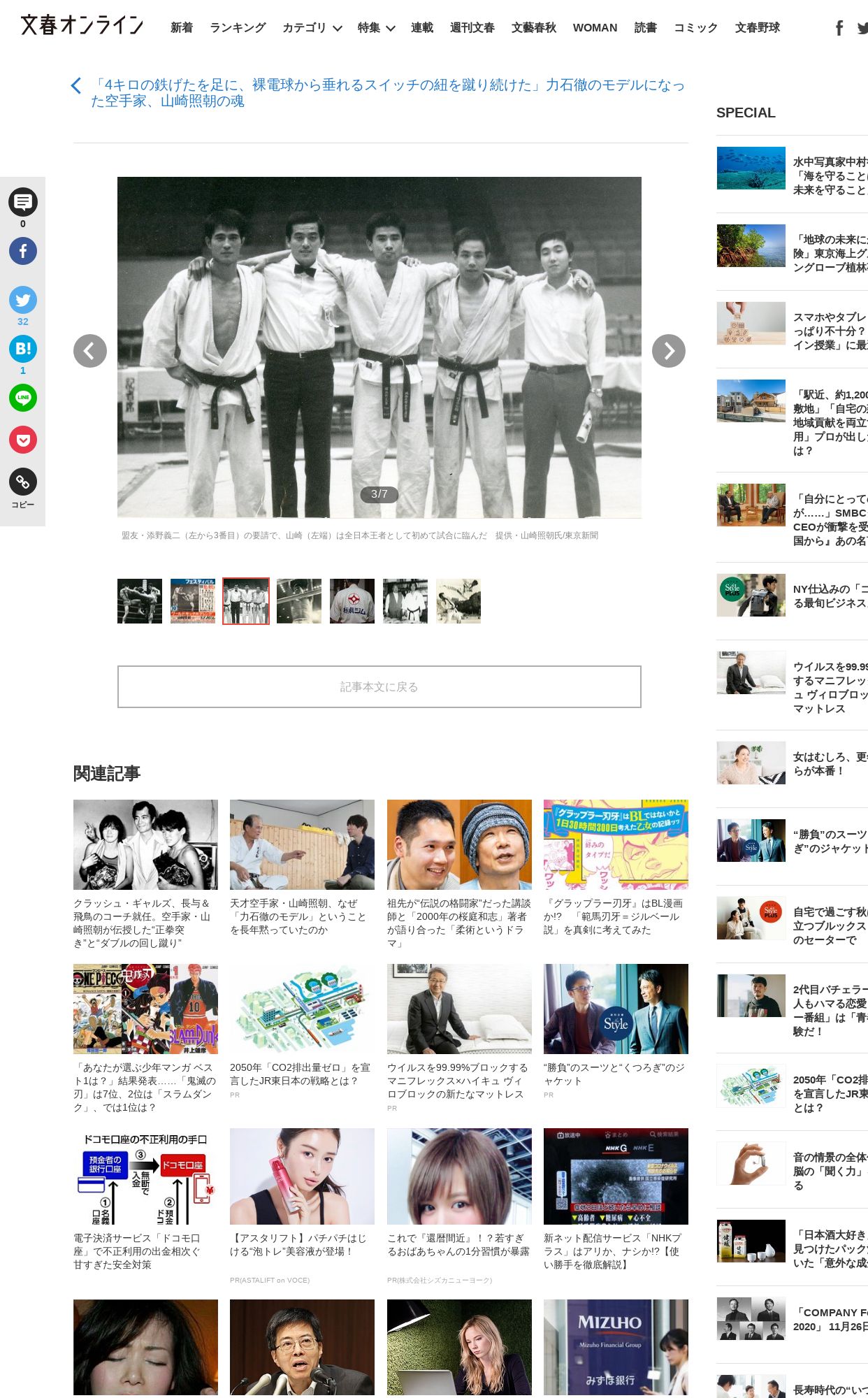Open PR article on JR東日本 CO2排出量ゼロ
Screen dimensions: 868x1398
tap(302, 1032)
